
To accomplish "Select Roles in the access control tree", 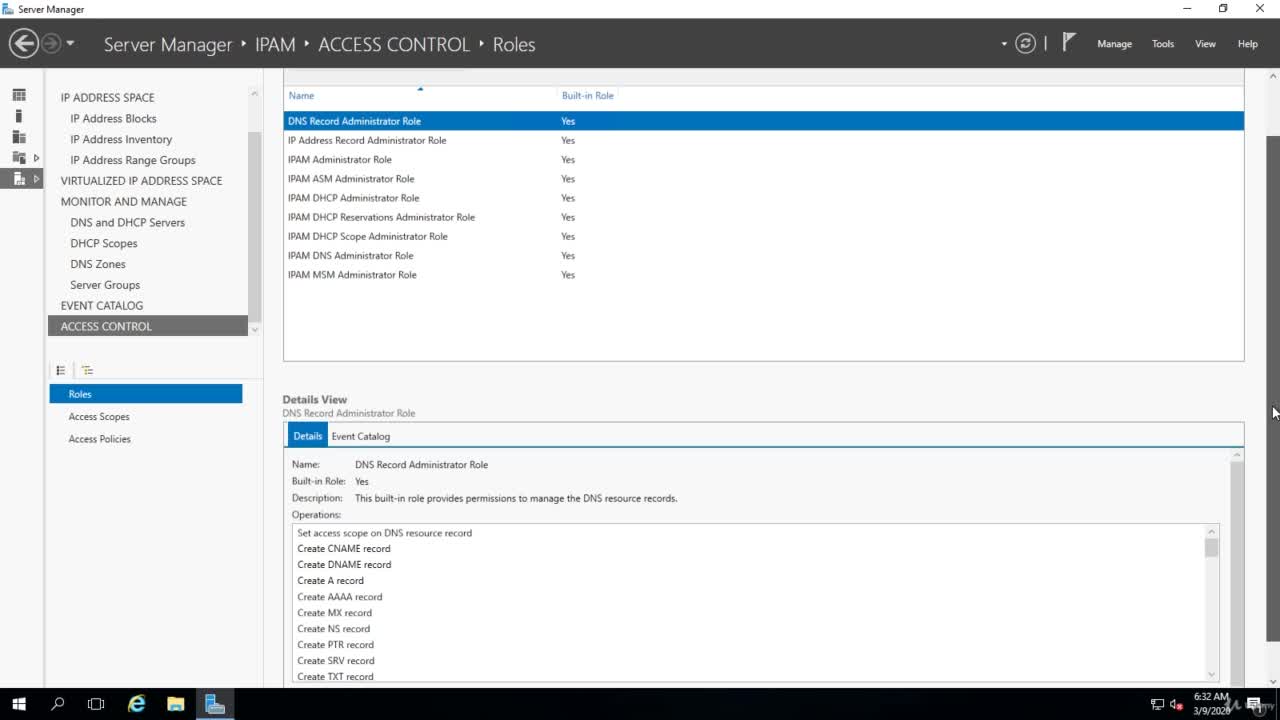I will [x=146, y=394].
